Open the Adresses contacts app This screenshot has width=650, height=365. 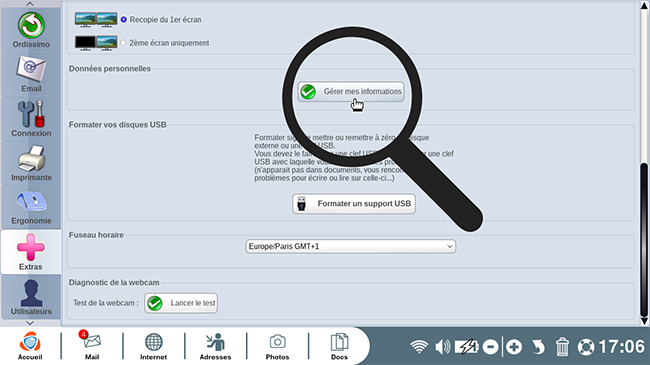tap(215, 346)
